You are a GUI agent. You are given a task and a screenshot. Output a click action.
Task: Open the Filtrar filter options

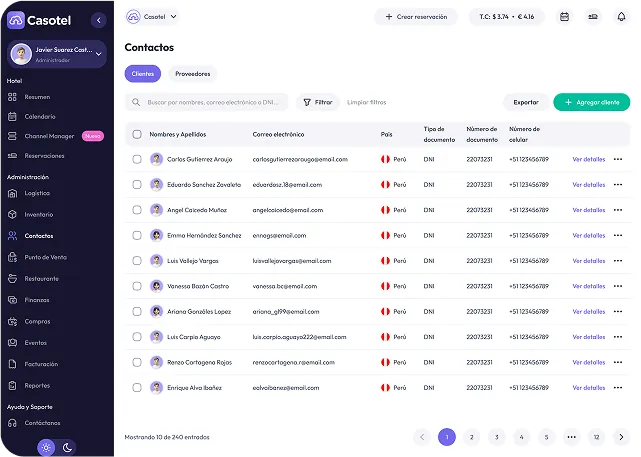point(316,102)
